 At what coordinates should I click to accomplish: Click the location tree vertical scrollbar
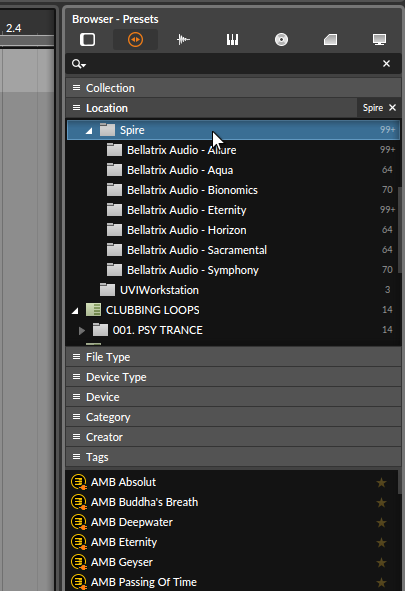coord(399,230)
